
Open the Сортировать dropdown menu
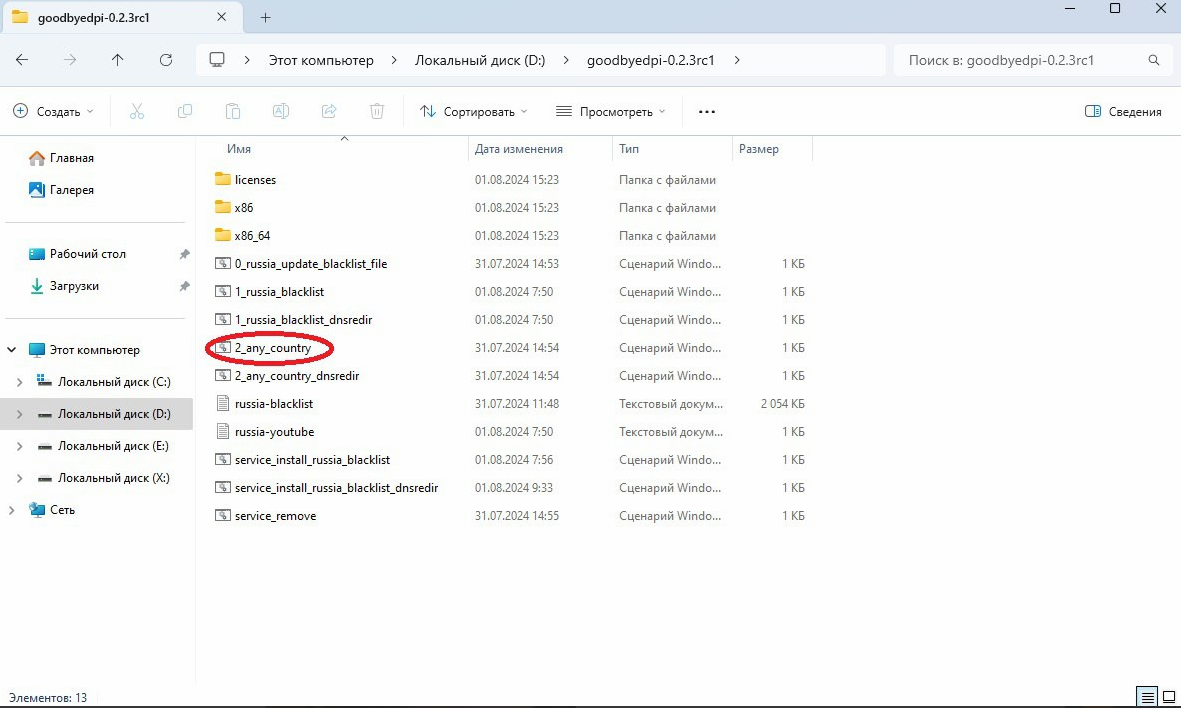pyautogui.click(x=474, y=111)
